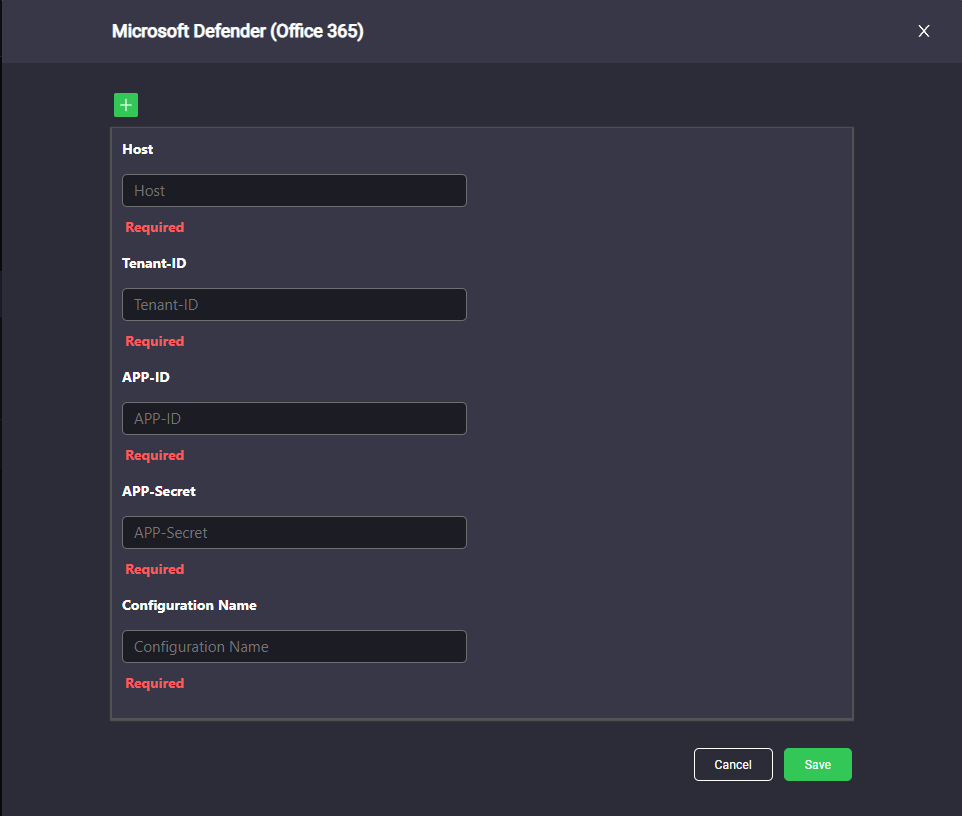Focus the Configuration Name input field
Screen dimensions: 962x816
(294, 647)
